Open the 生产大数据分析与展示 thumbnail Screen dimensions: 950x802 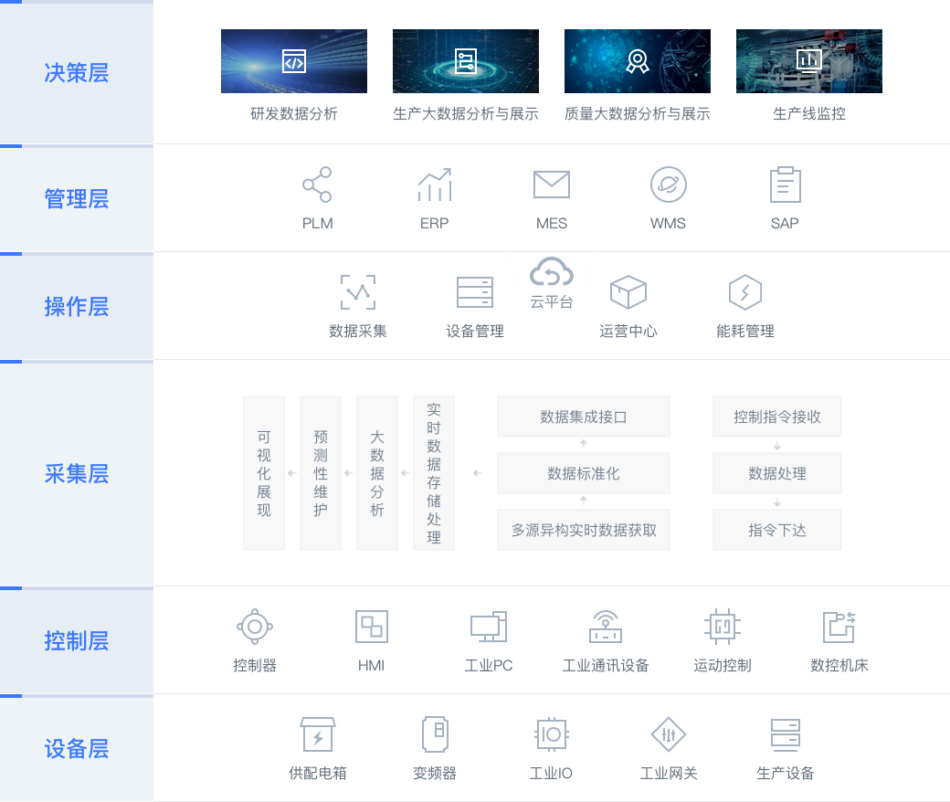click(465, 61)
